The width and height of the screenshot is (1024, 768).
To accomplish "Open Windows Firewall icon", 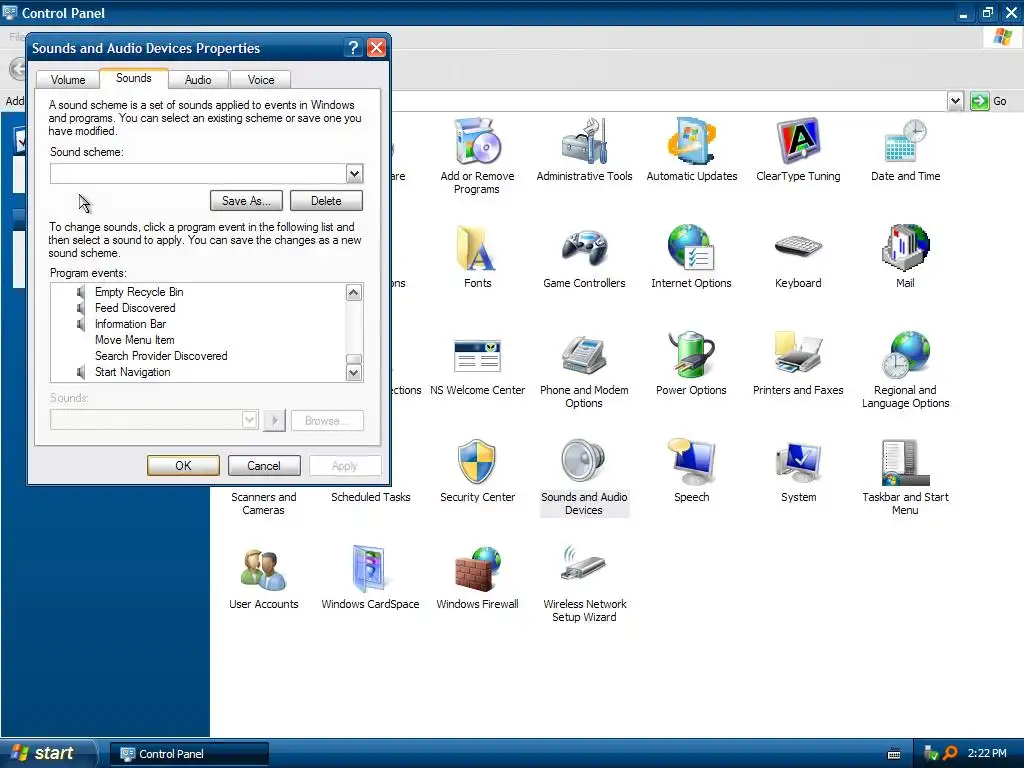I will coord(477,569).
